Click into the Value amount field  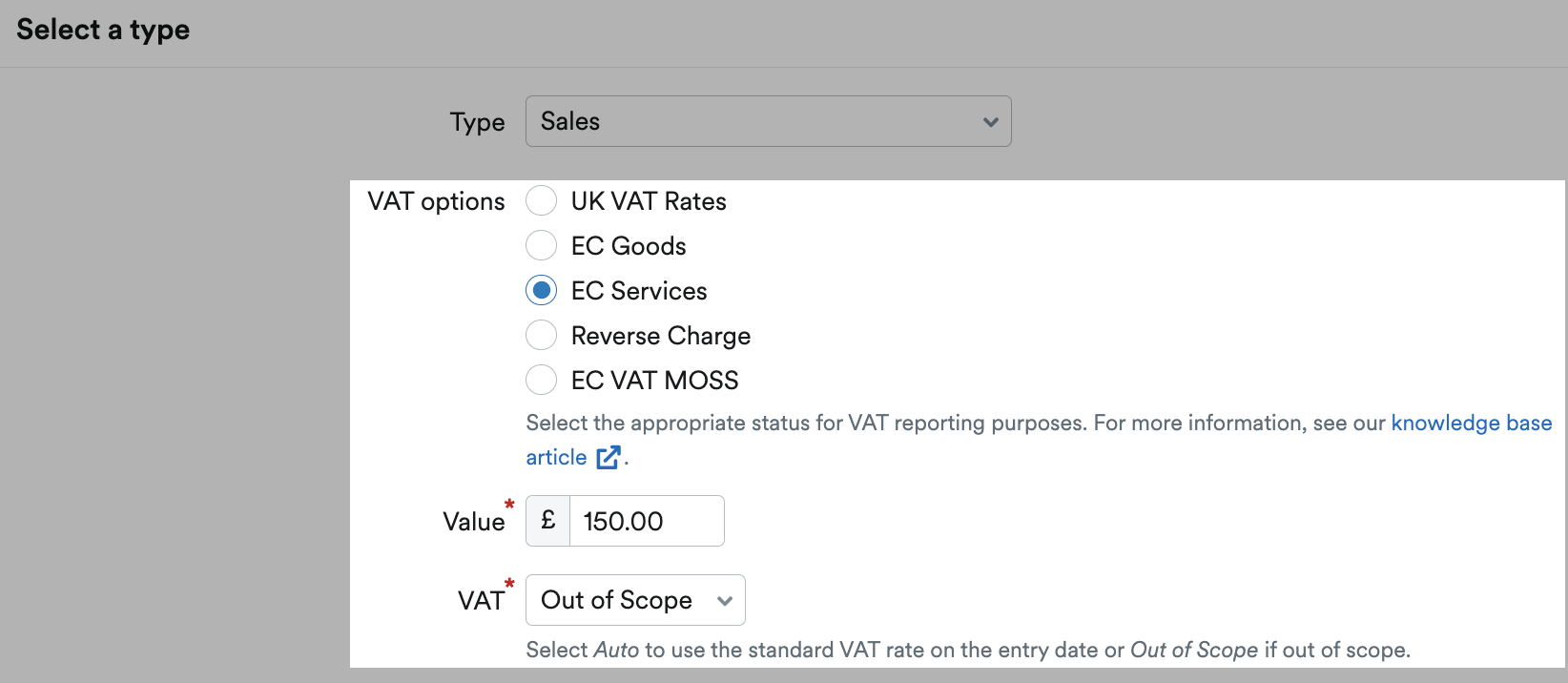point(647,521)
